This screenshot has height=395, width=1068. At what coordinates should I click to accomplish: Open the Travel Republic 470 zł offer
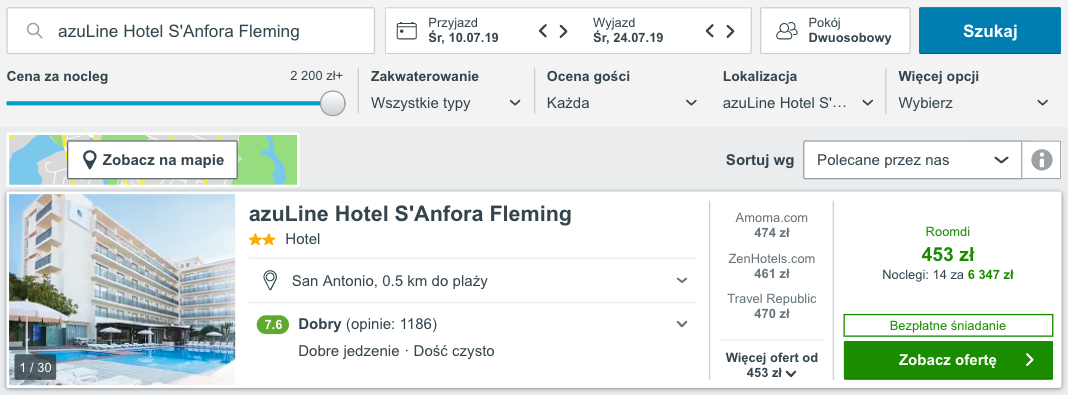click(772, 306)
